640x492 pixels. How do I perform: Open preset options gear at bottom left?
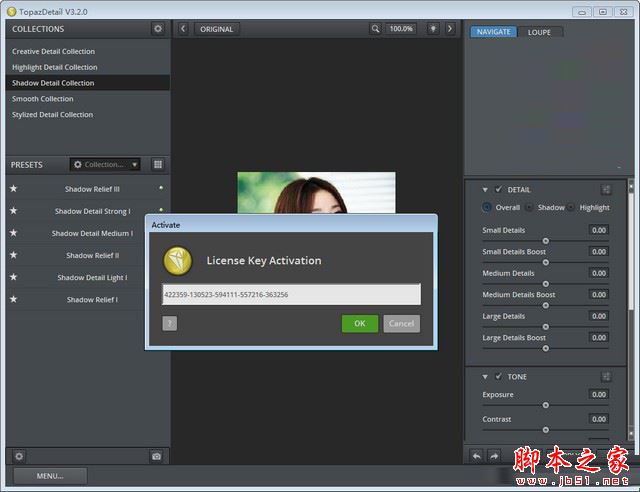point(19,456)
